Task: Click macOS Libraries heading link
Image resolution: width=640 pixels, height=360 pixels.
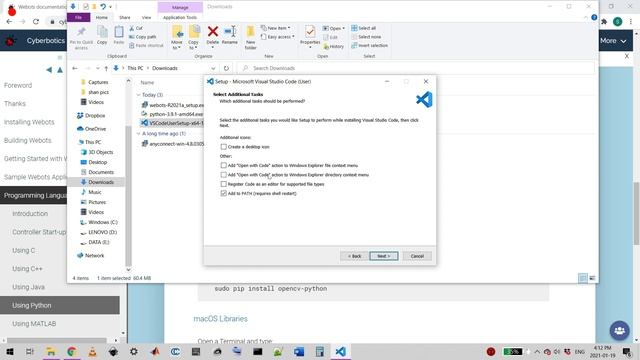Action: [x=220, y=319]
